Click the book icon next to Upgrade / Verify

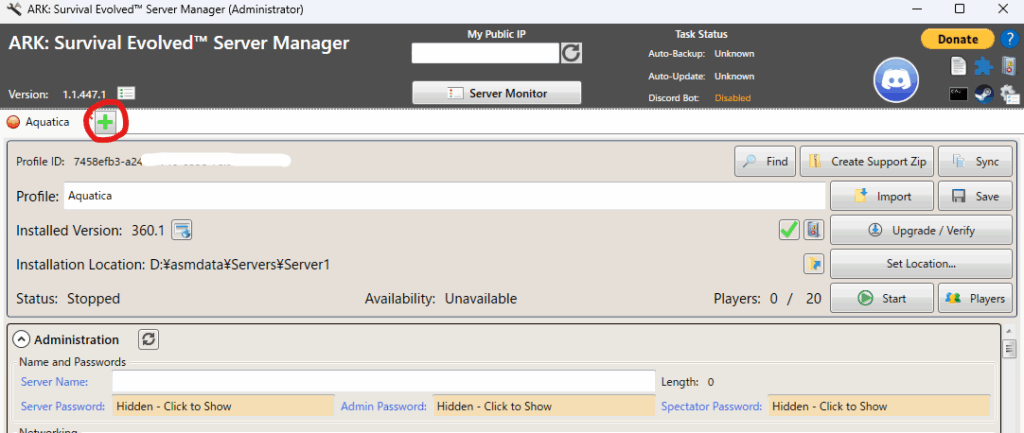[814, 230]
